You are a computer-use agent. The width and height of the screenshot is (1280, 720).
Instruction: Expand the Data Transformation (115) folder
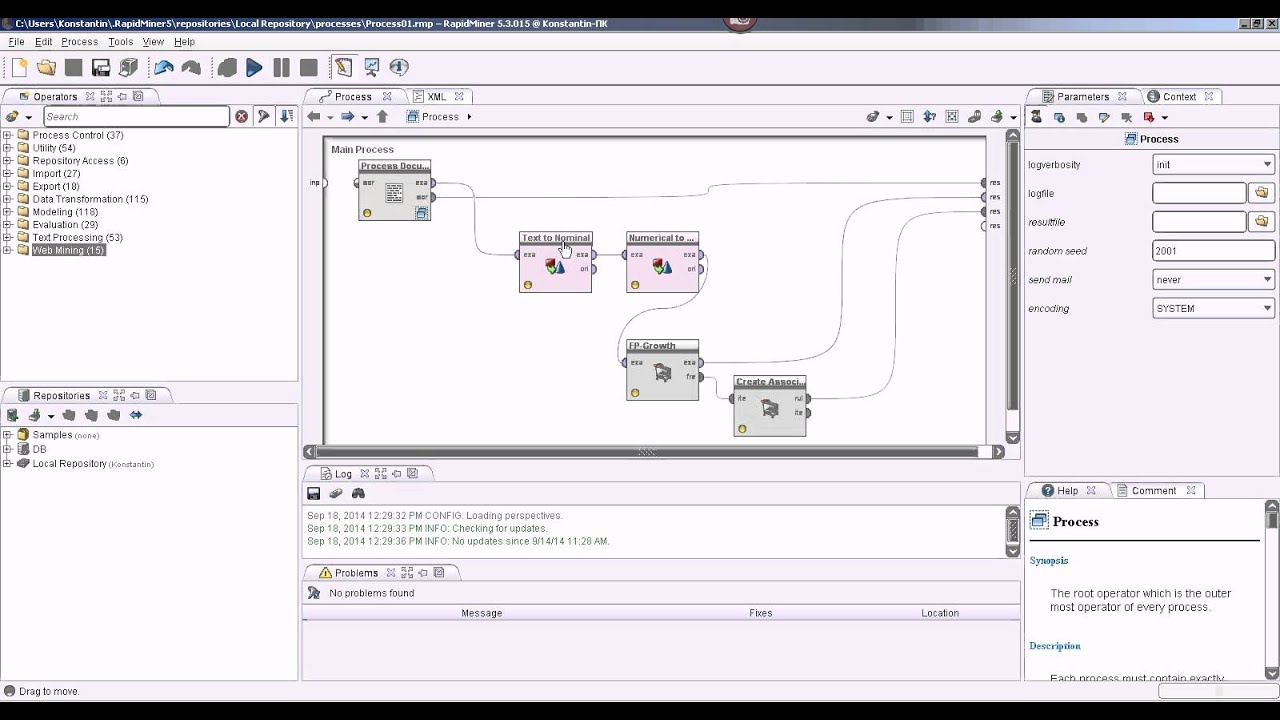click(8, 199)
